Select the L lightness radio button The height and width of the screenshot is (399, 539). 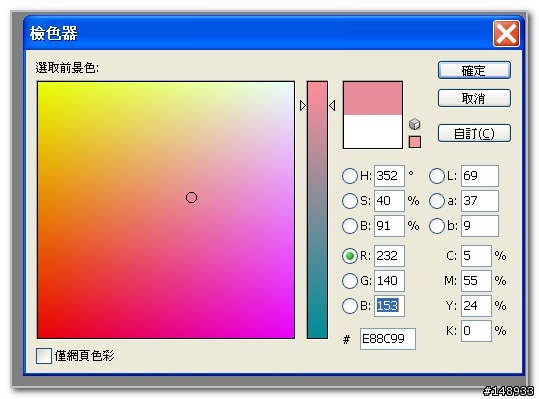(437, 176)
